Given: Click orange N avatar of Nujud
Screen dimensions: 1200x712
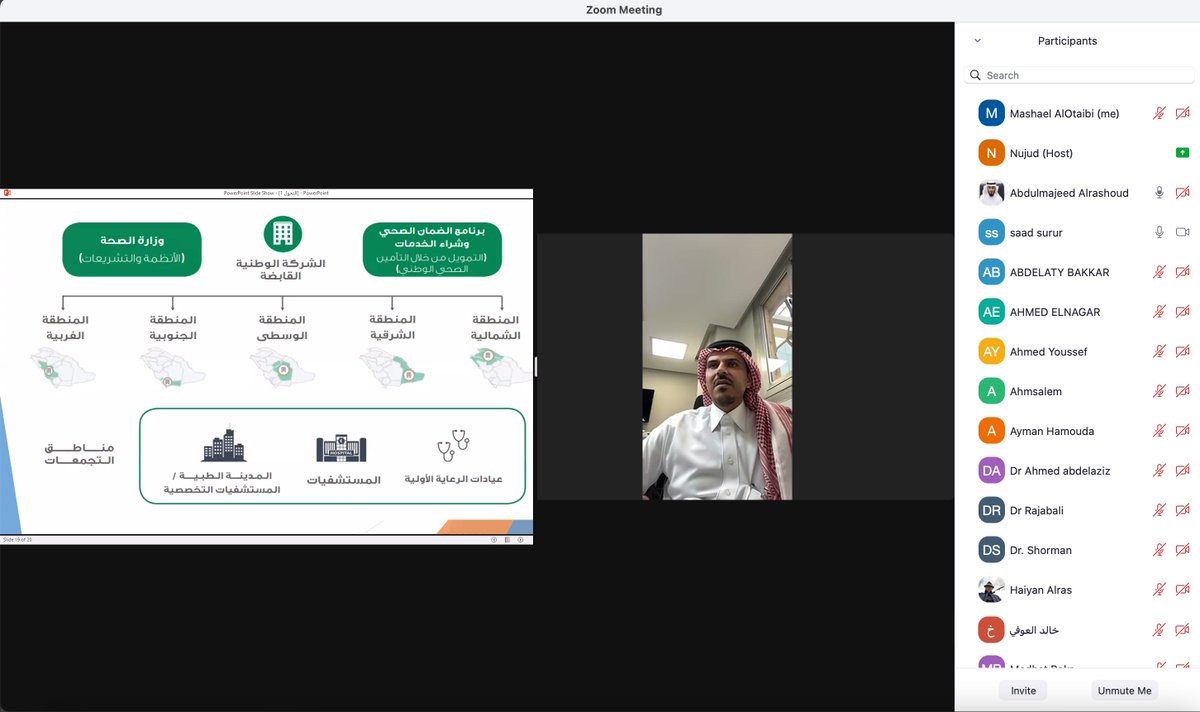Looking at the screenshot, I should [991, 153].
